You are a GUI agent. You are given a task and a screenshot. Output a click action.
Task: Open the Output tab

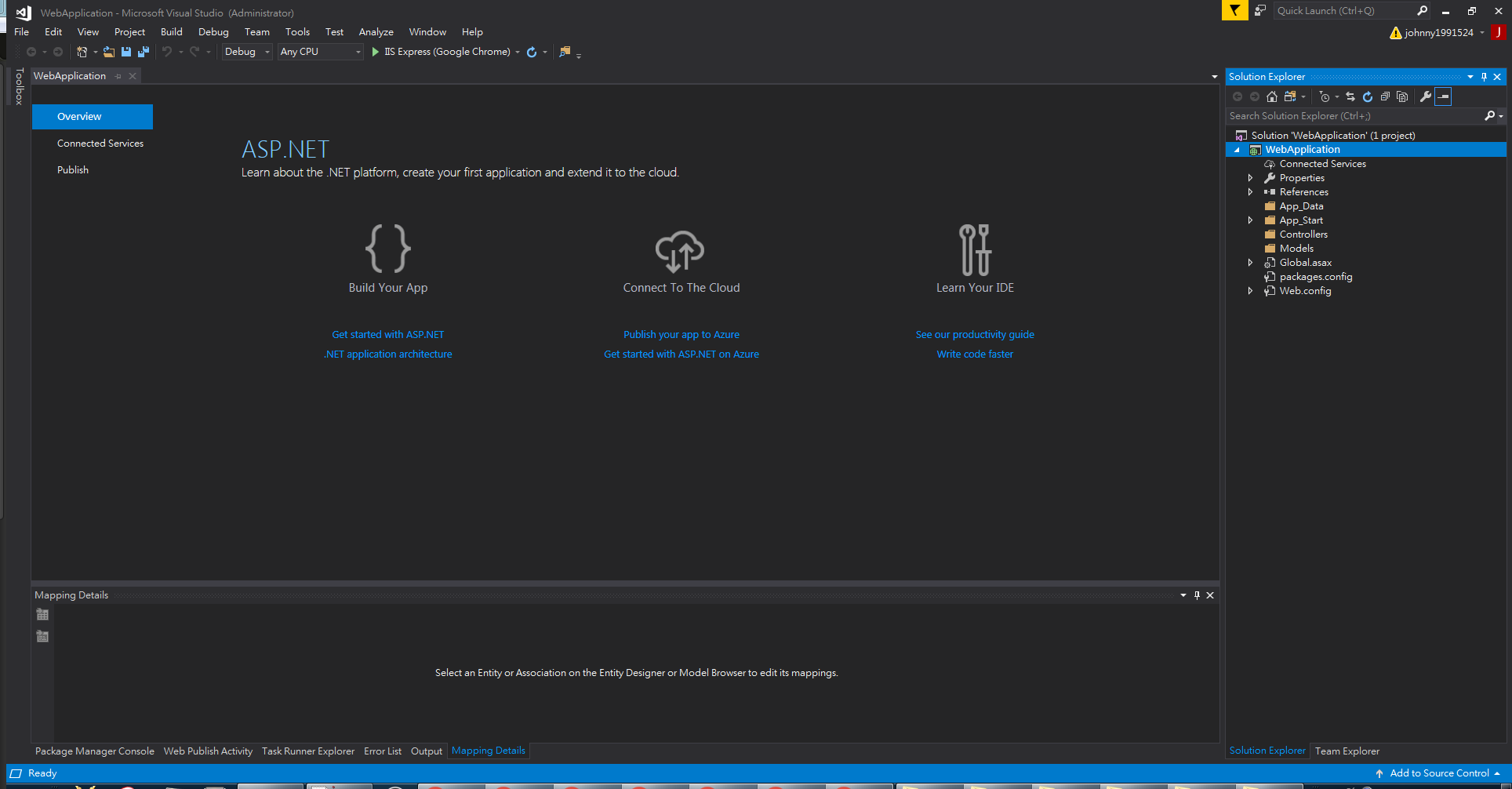[427, 751]
